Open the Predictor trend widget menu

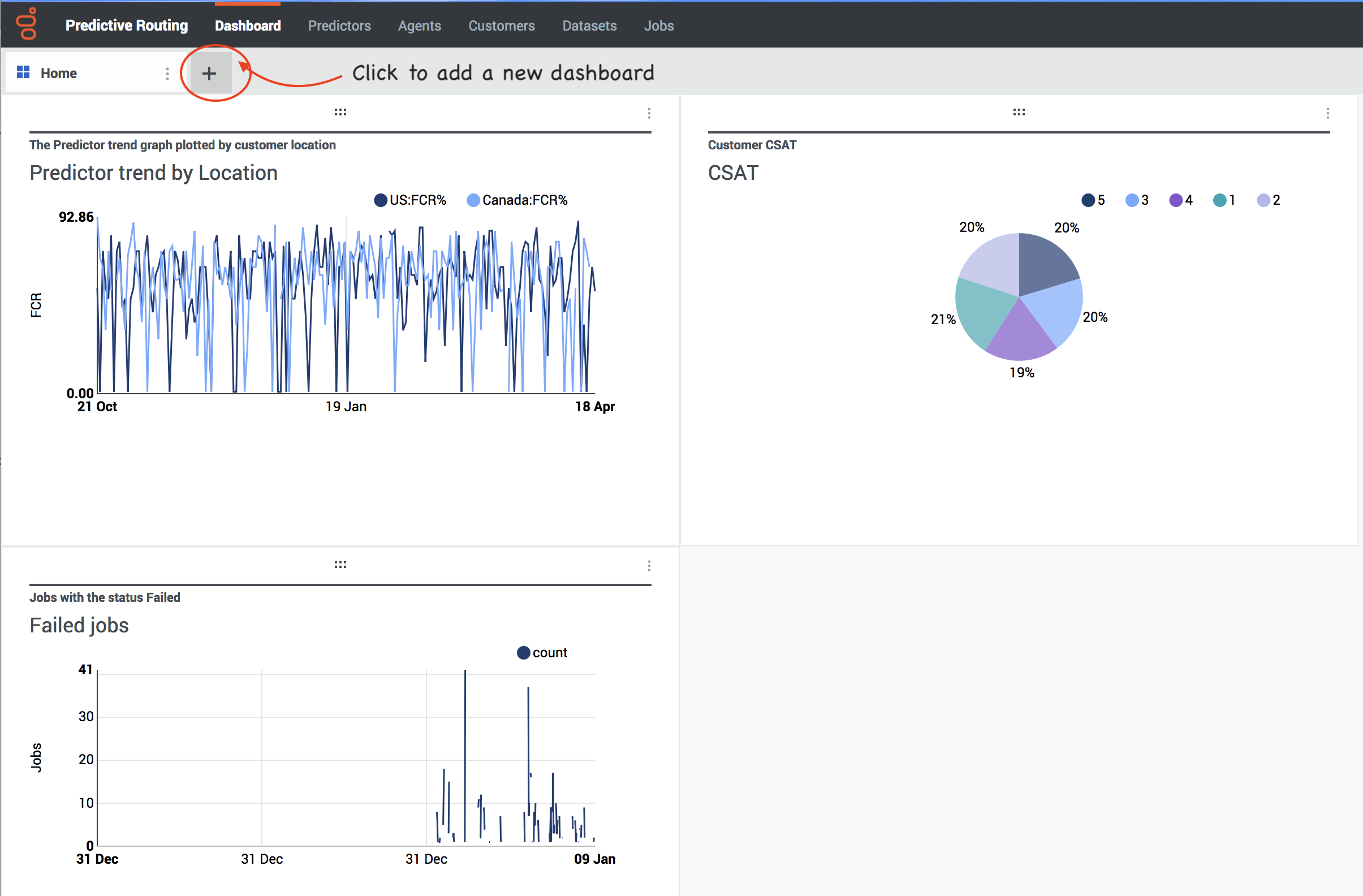(649, 114)
